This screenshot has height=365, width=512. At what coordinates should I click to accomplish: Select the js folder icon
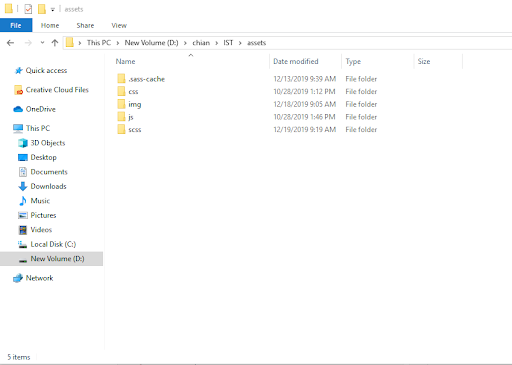pyautogui.click(x=121, y=117)
